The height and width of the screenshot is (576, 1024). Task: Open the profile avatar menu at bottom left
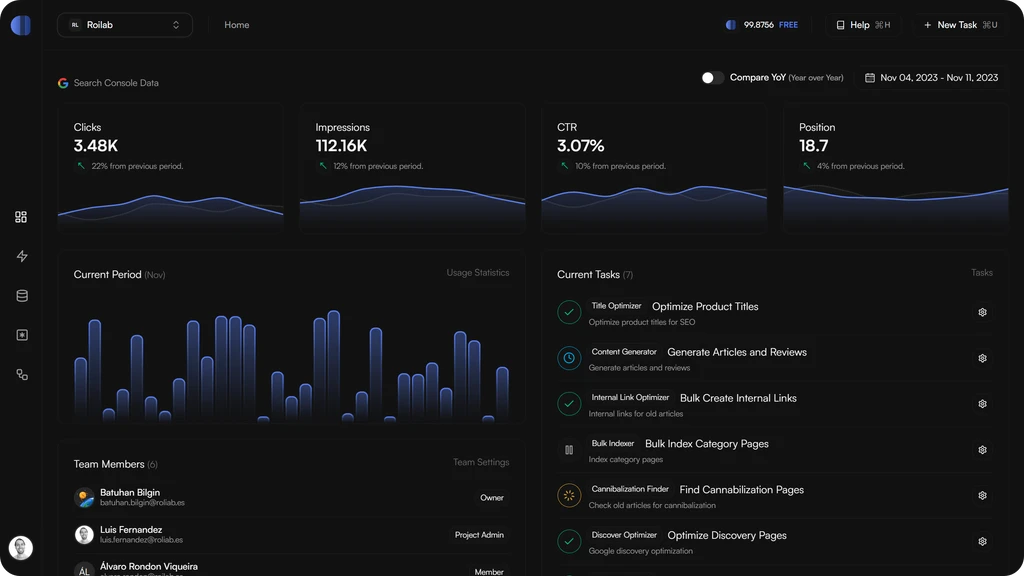click(21, 547)
